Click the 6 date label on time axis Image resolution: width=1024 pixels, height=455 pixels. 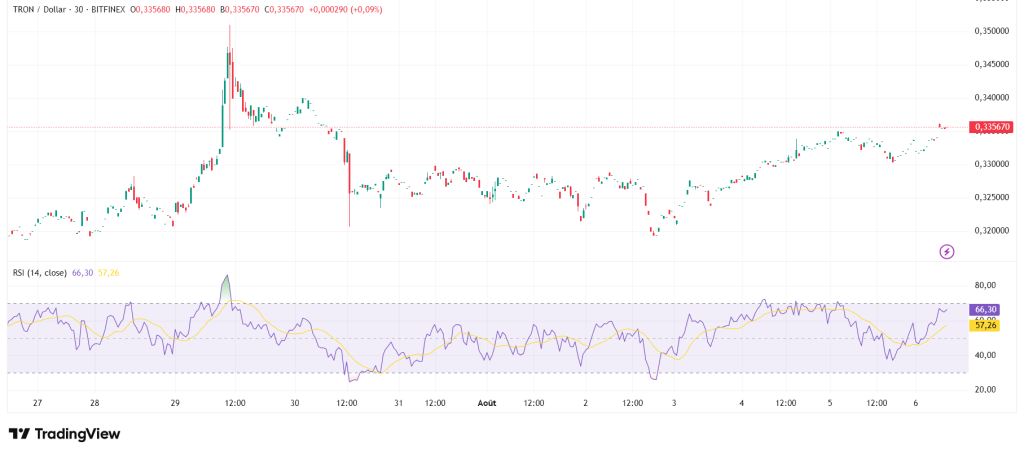[916, 403]
